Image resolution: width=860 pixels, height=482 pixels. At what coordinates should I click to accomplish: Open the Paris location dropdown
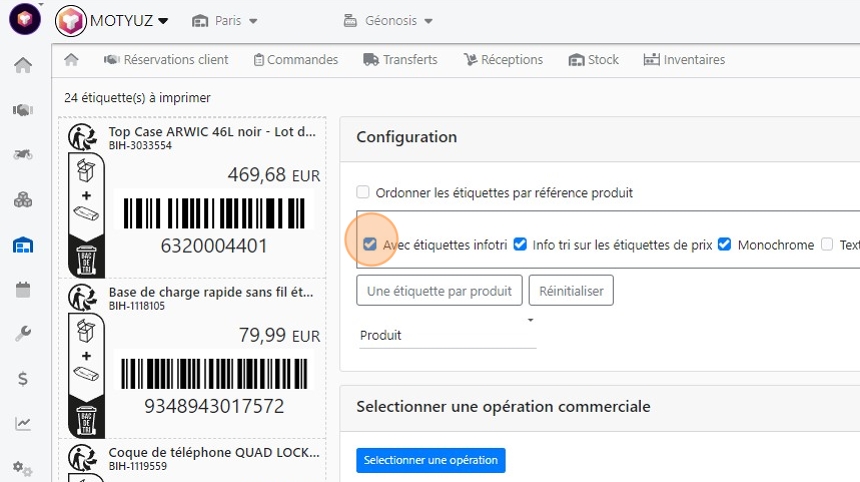pos(225,21)
